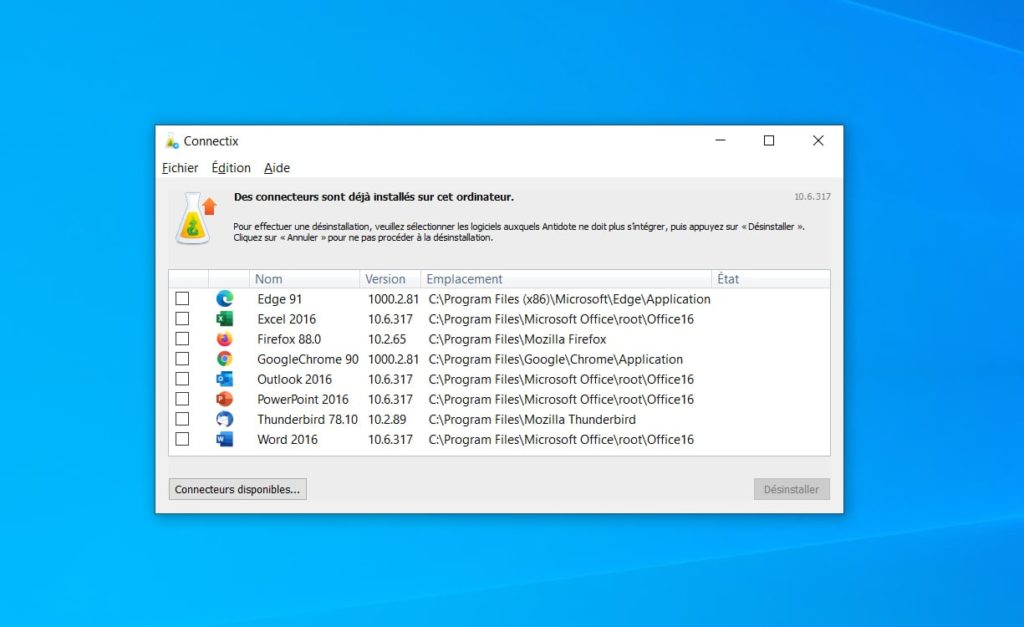Image resolution: width=1024 pixels, height=627 pixels.
Task: Close the Connectix window
Action: [818, 140]
